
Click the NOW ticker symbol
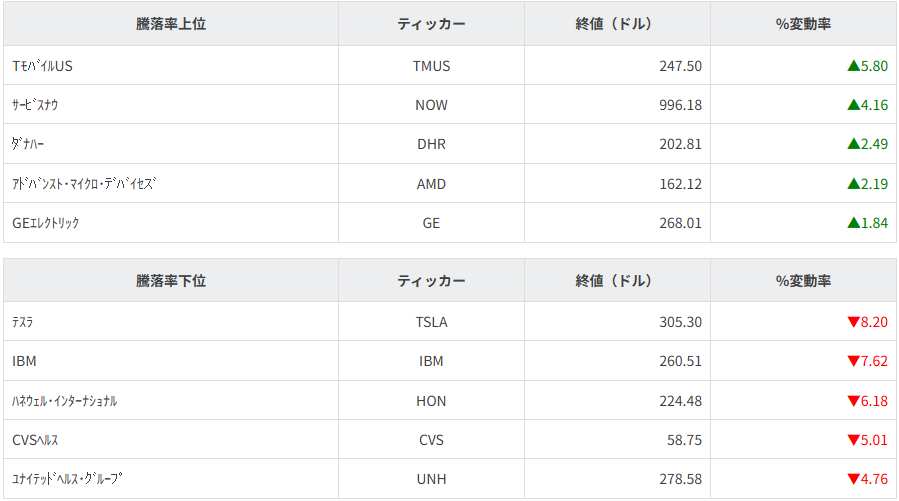(431, 105)
